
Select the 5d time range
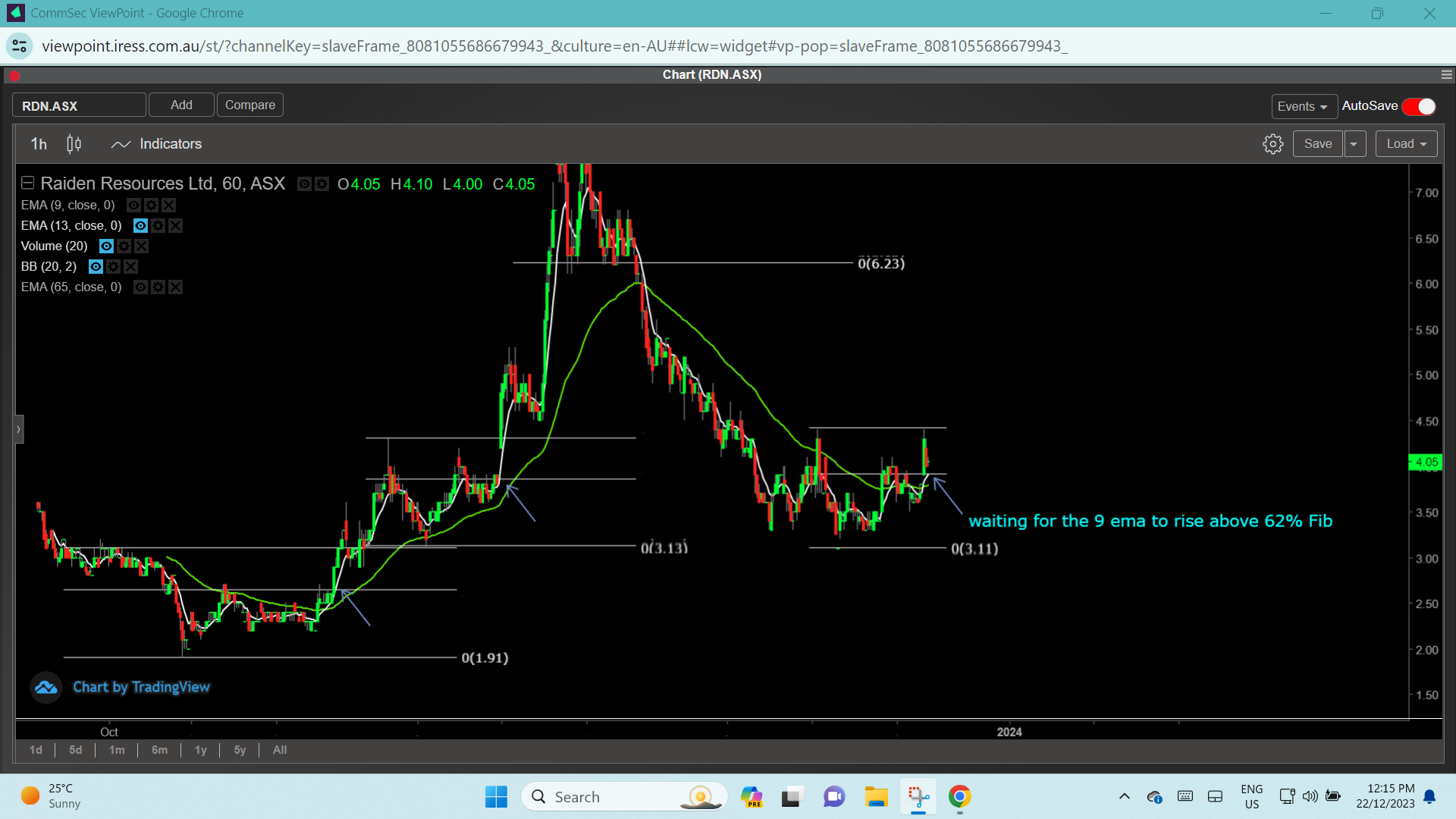[76, 750]
